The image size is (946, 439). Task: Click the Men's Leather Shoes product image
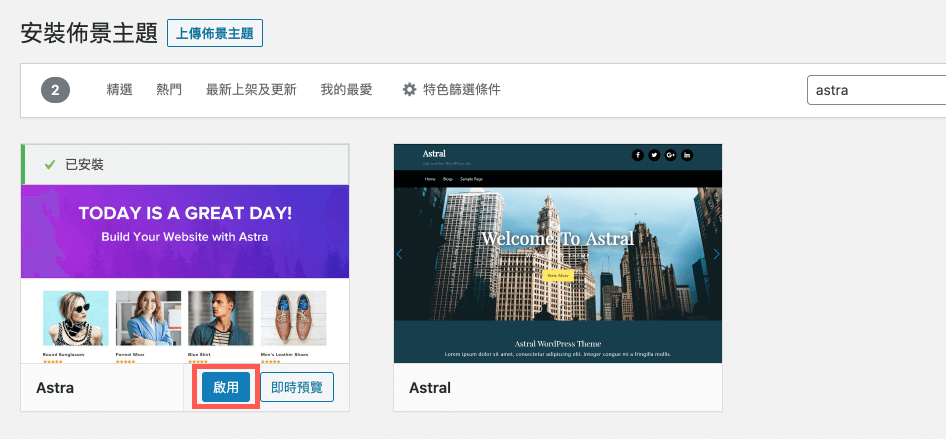[x=293, y=318]
